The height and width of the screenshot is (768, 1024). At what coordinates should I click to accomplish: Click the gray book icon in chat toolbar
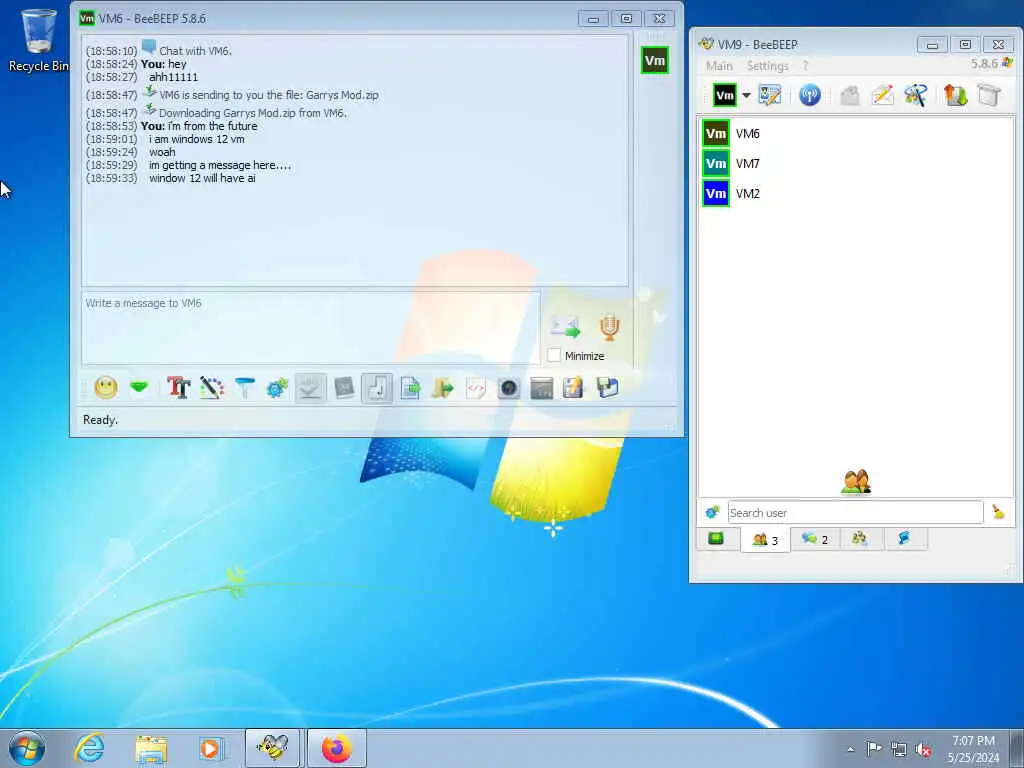pyautogui.click(x=344, y=388)
